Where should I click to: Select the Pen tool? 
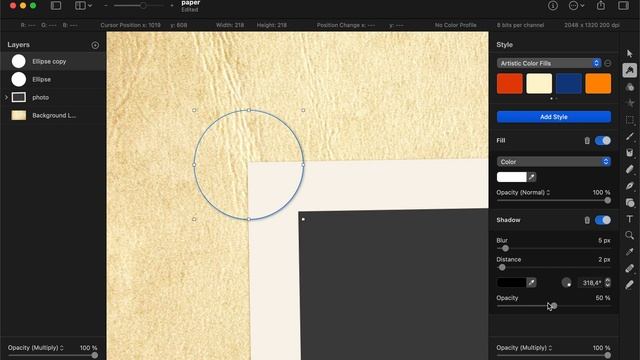coord(629,186)
